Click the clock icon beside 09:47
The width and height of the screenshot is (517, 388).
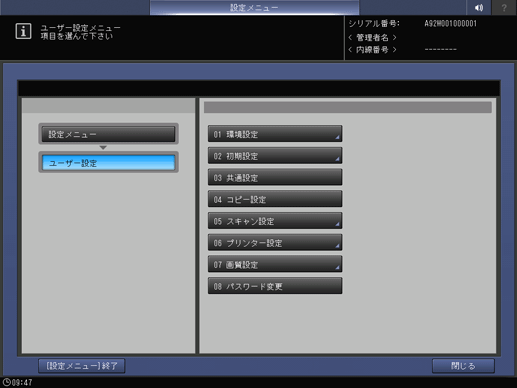[6, 382]
